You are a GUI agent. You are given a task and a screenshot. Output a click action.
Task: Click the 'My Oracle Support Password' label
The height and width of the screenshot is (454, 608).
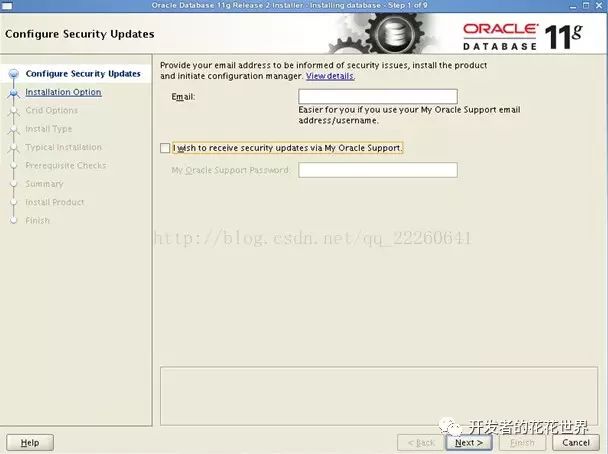(230, 170)
